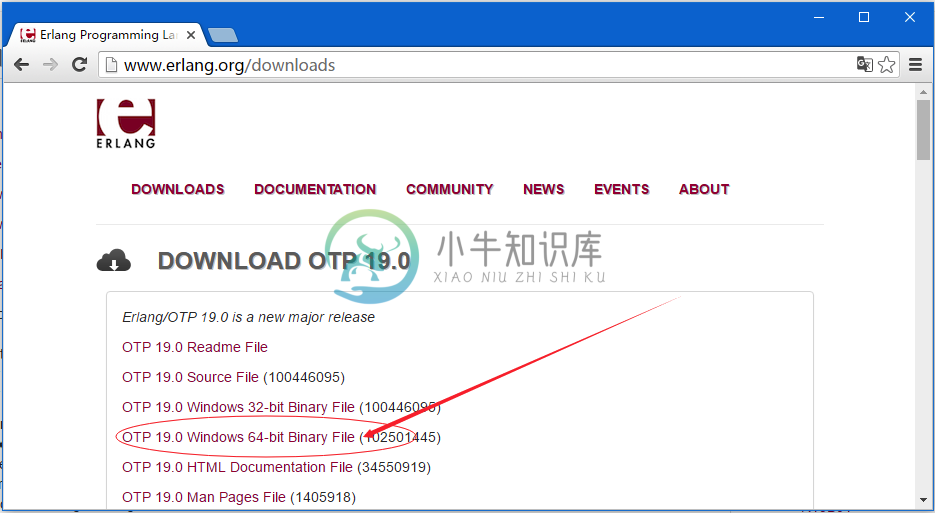Download OTP 19.0 HTML Documentation File
Screen dimensions: 935x513
click(x=237, y=467)
